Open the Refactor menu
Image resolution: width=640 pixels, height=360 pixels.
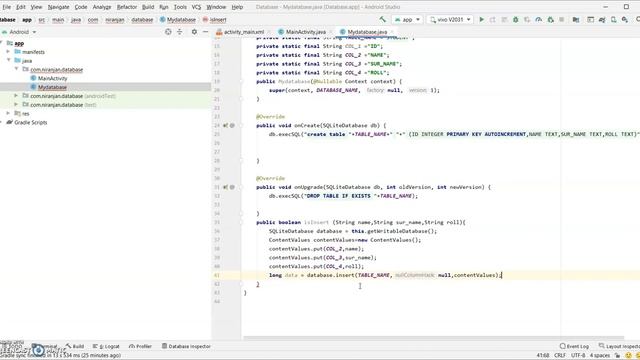coord(127,7)
